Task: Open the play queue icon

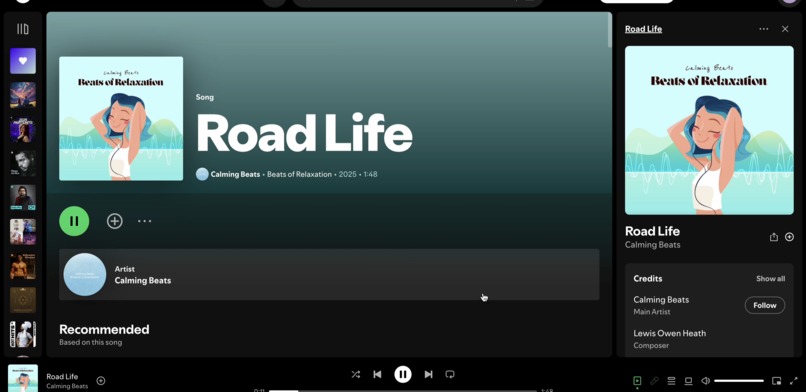Action: tap(671, 381)
